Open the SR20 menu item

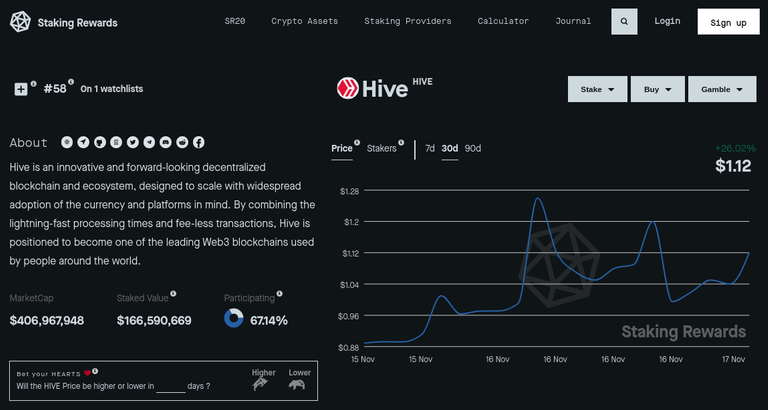[235, 22]
